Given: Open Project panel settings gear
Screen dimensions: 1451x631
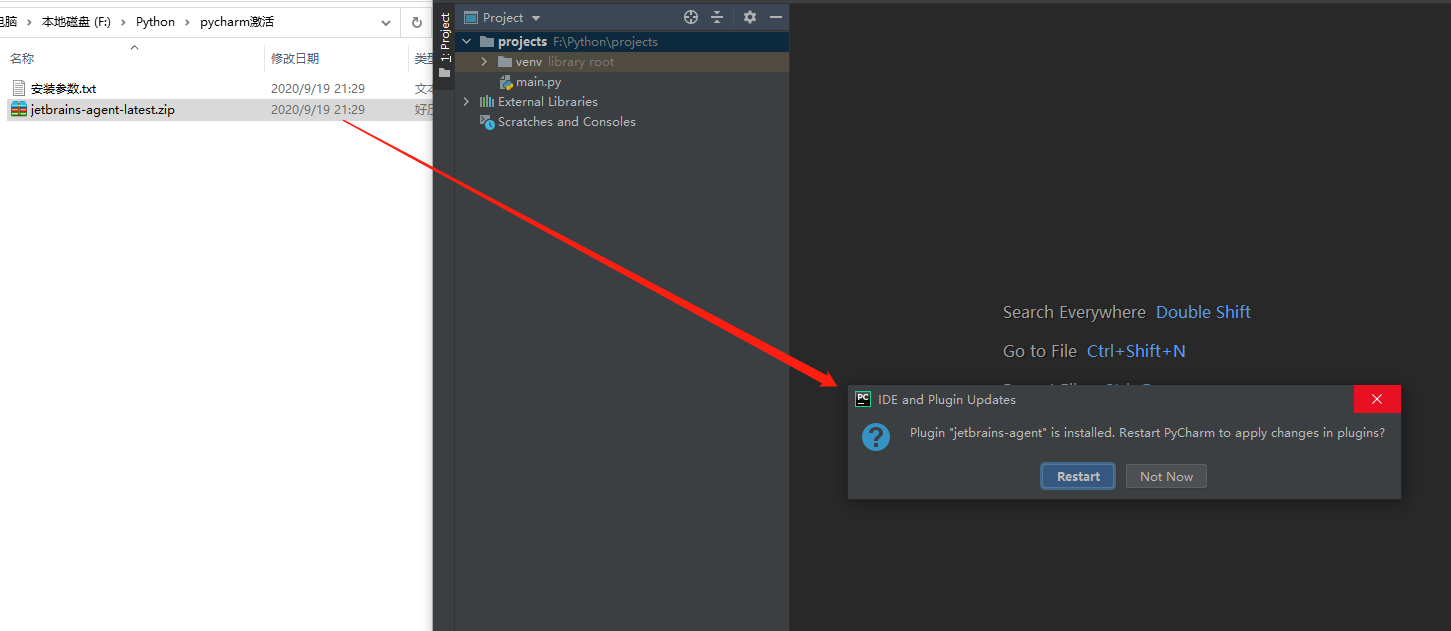Looking at the screenshot, I should click(x=750, y=17).
